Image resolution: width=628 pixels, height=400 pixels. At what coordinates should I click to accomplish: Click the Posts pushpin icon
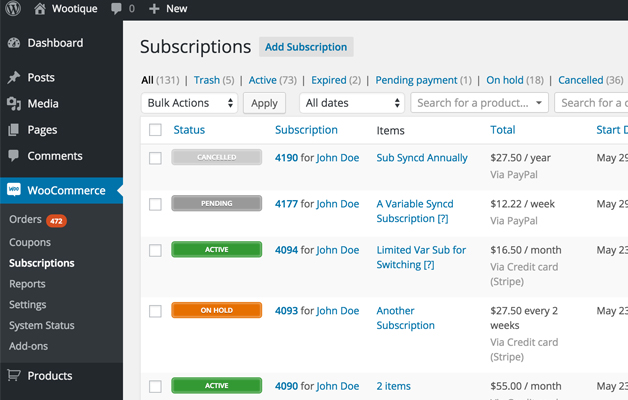pyautogui.click(x=14, y=77)
